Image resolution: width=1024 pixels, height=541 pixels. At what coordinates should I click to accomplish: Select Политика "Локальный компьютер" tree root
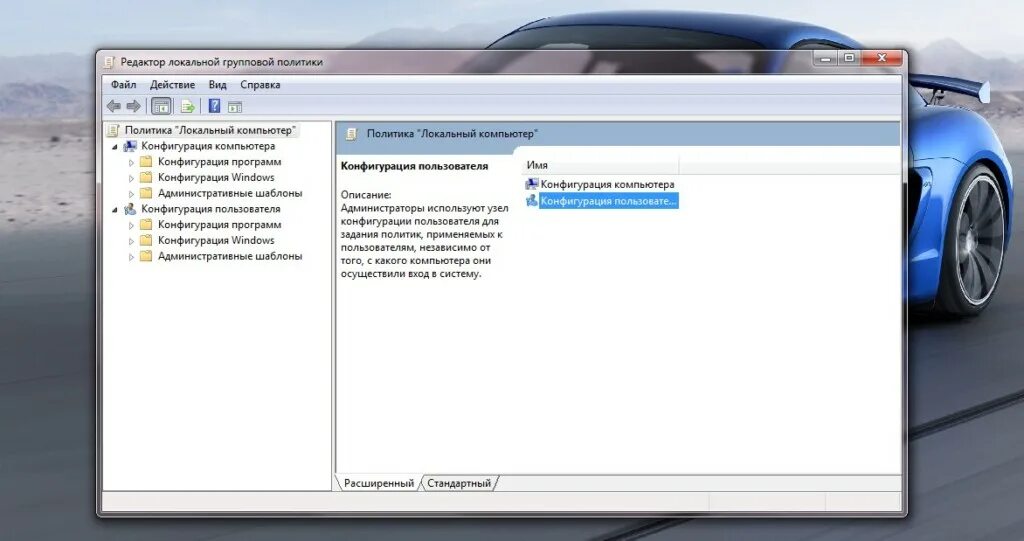coord(210,130)
